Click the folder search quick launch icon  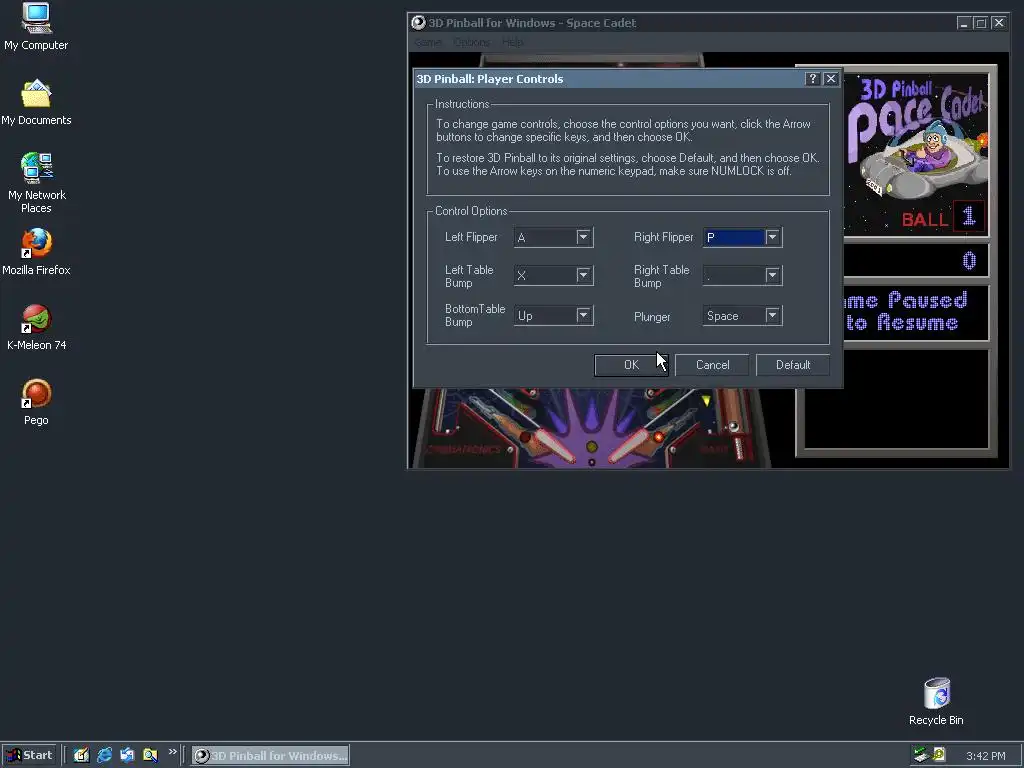coord(150,755)
